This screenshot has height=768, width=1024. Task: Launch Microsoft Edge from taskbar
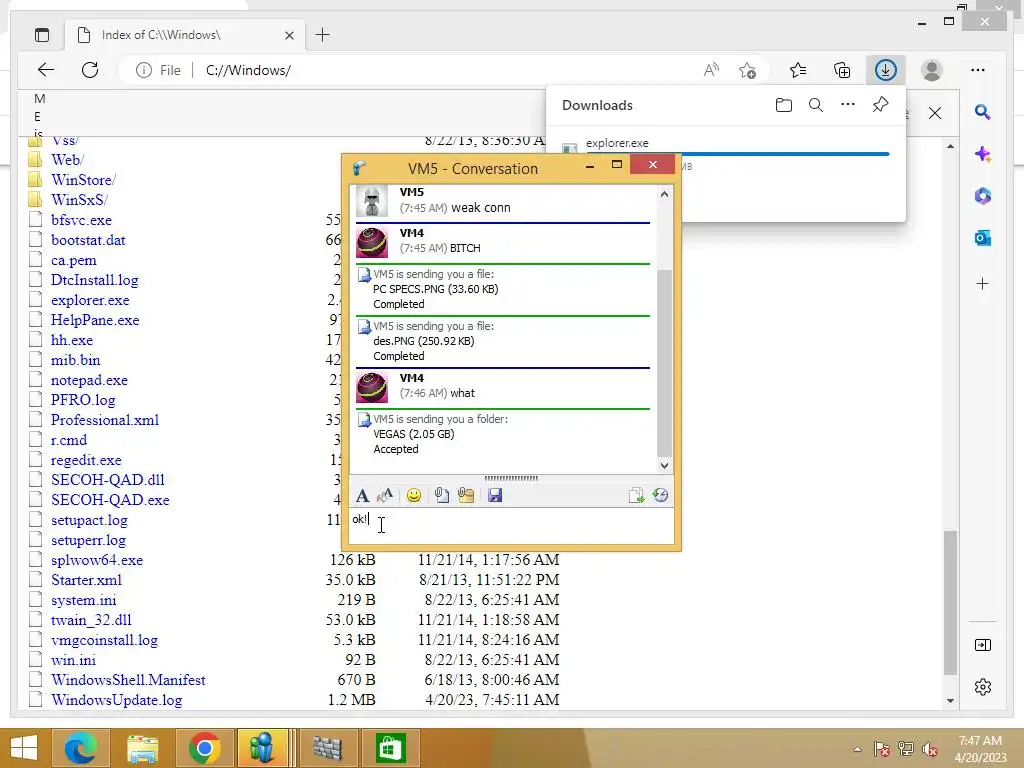coord(80,748)
